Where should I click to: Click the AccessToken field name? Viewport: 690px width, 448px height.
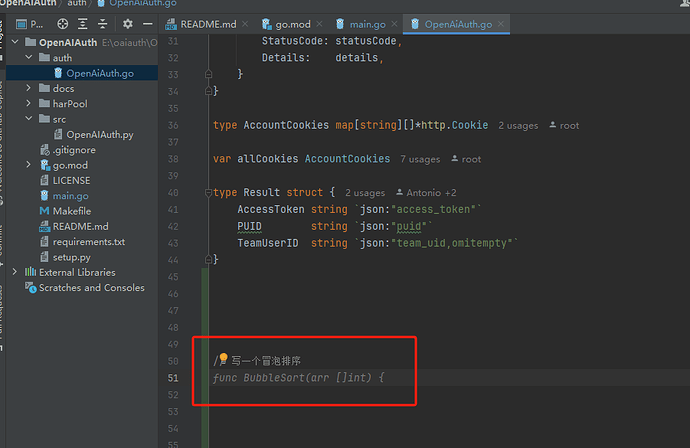pyautogui.click(x=271, y=209)
